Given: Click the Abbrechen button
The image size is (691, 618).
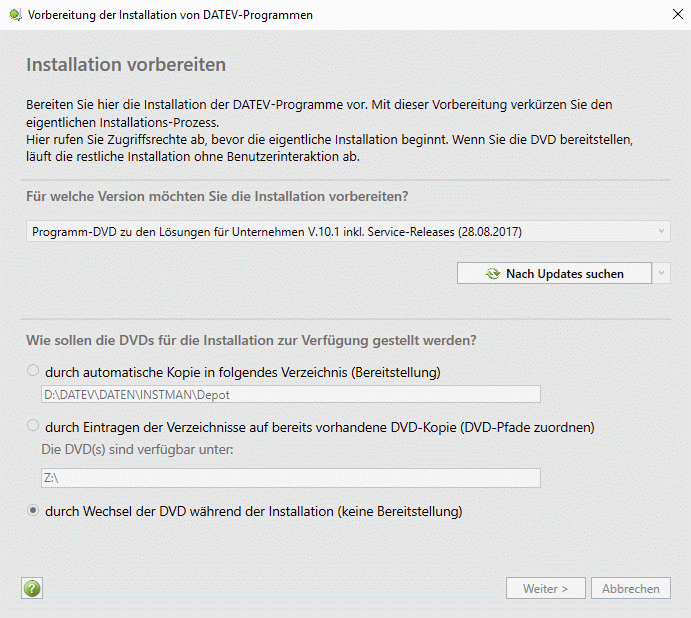Looking at the screenshot, I should click(631, 588).
